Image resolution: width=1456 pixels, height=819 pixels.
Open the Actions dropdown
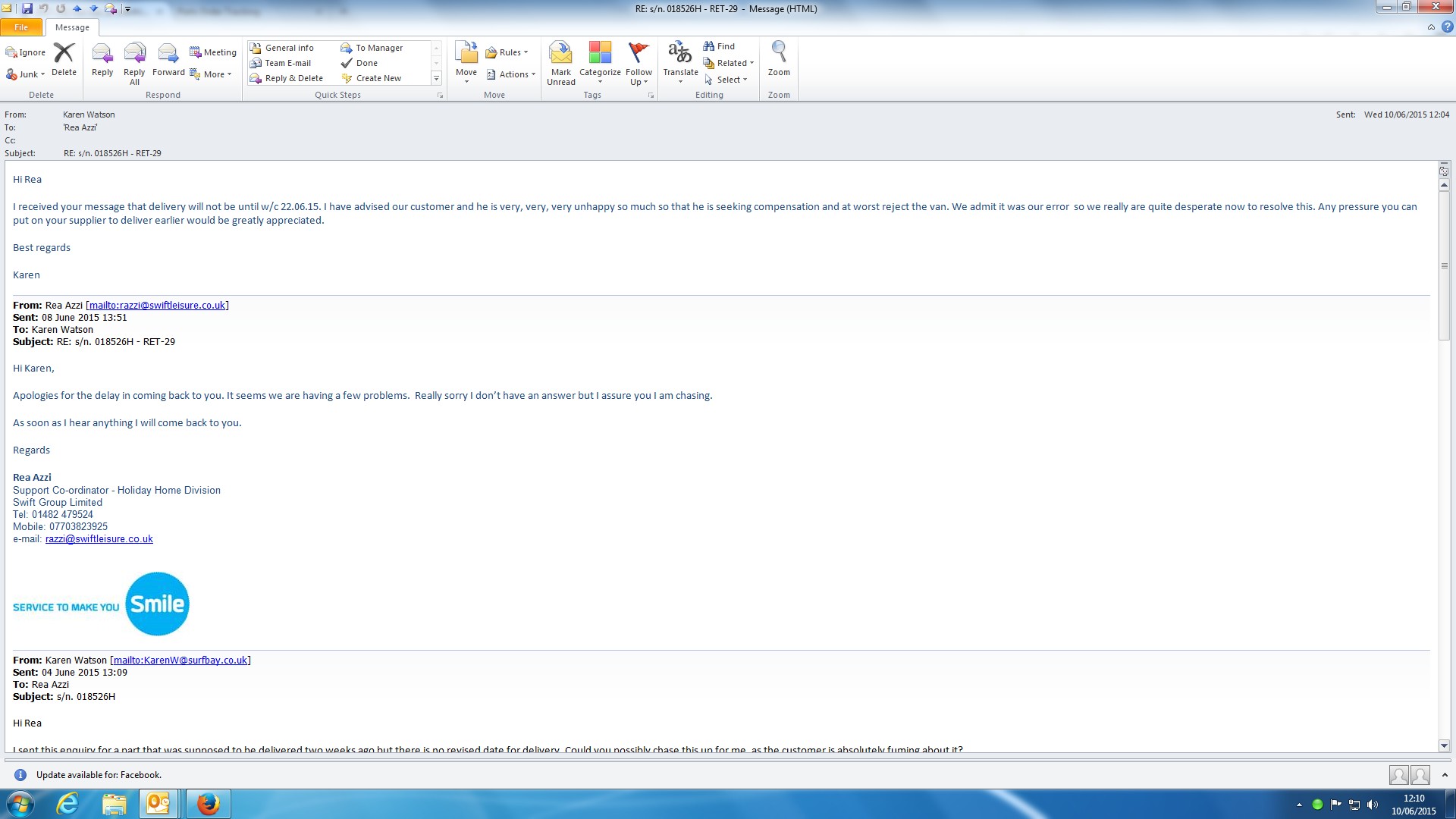coord(513,74)
